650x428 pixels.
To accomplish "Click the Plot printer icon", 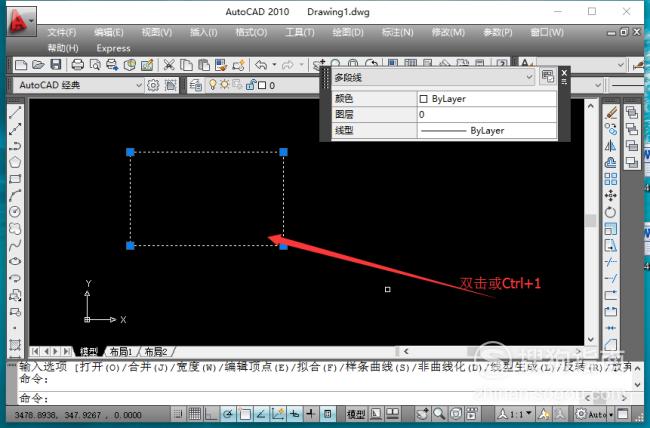I will coord(78,65).
